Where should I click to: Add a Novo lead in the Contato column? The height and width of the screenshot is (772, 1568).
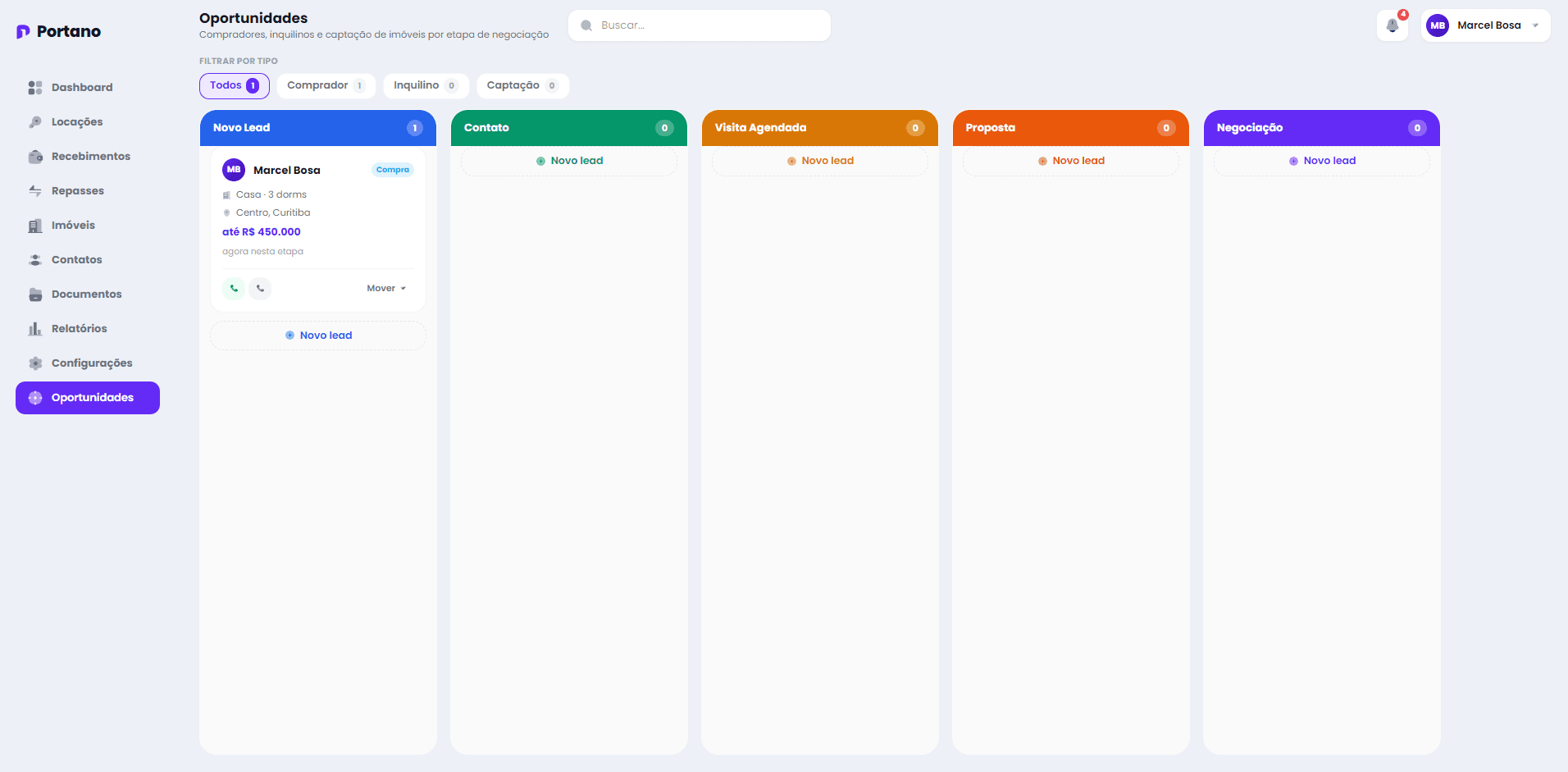569,161
